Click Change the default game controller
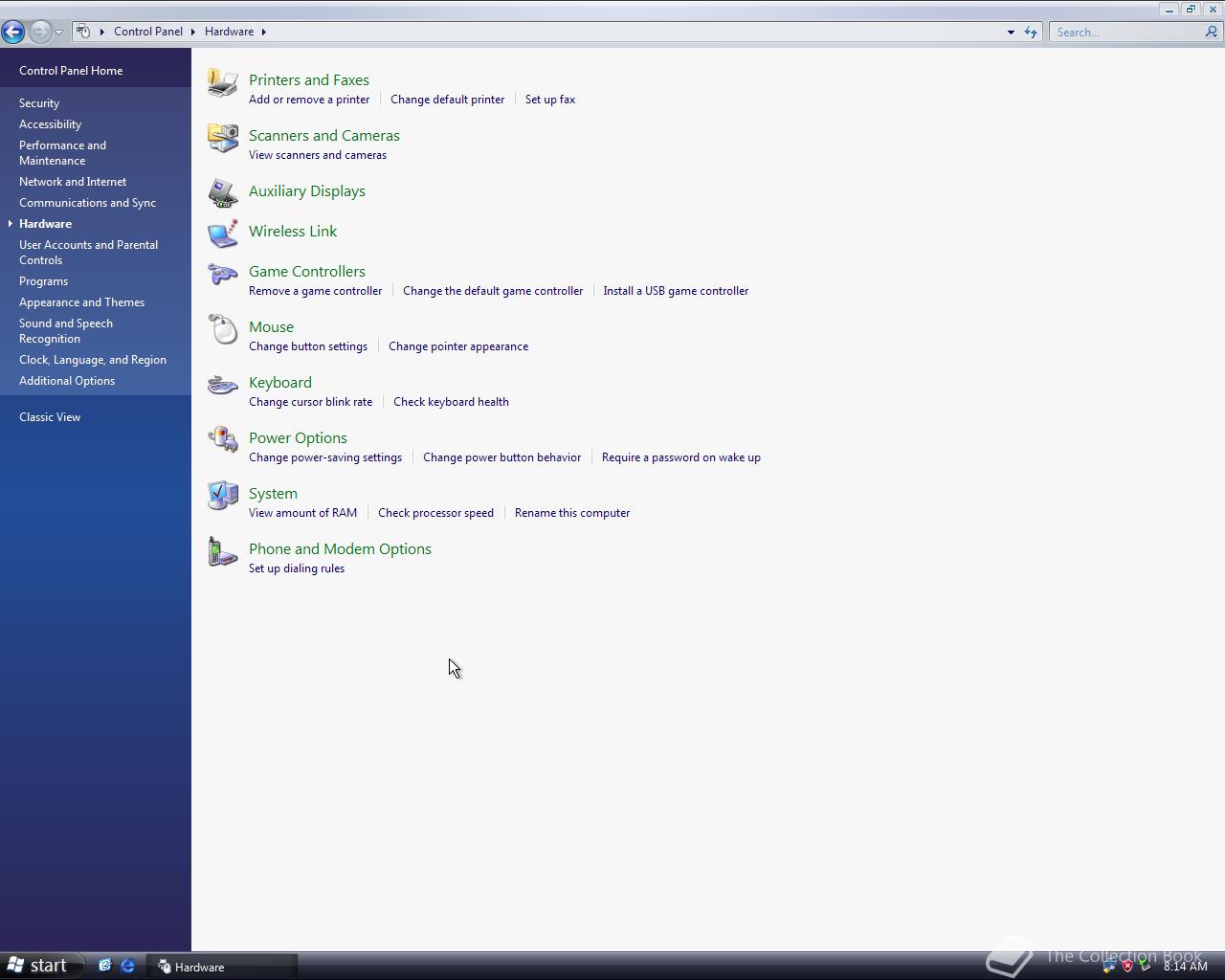This screenshot has width=1225, height=980. 493,291
